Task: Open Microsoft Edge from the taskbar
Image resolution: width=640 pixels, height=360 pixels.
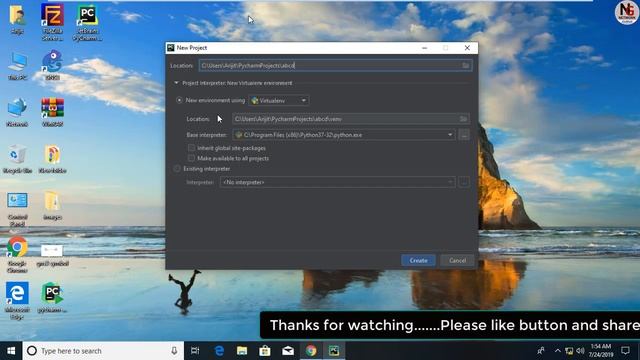Action: pyautogui.click(x=219, y=351)
